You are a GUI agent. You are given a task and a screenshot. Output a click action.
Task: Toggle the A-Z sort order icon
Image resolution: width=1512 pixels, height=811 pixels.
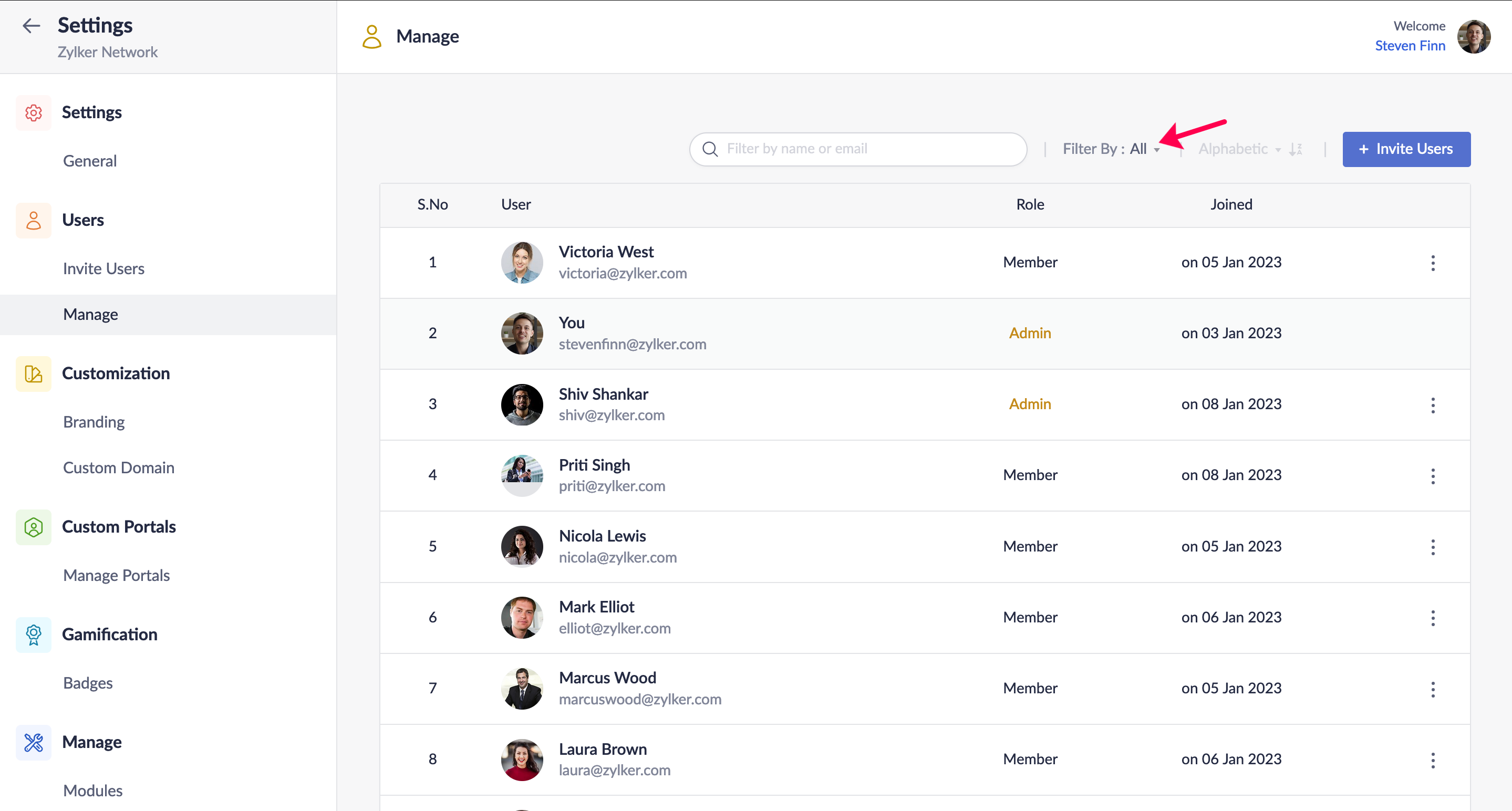tap(1296, 149)
